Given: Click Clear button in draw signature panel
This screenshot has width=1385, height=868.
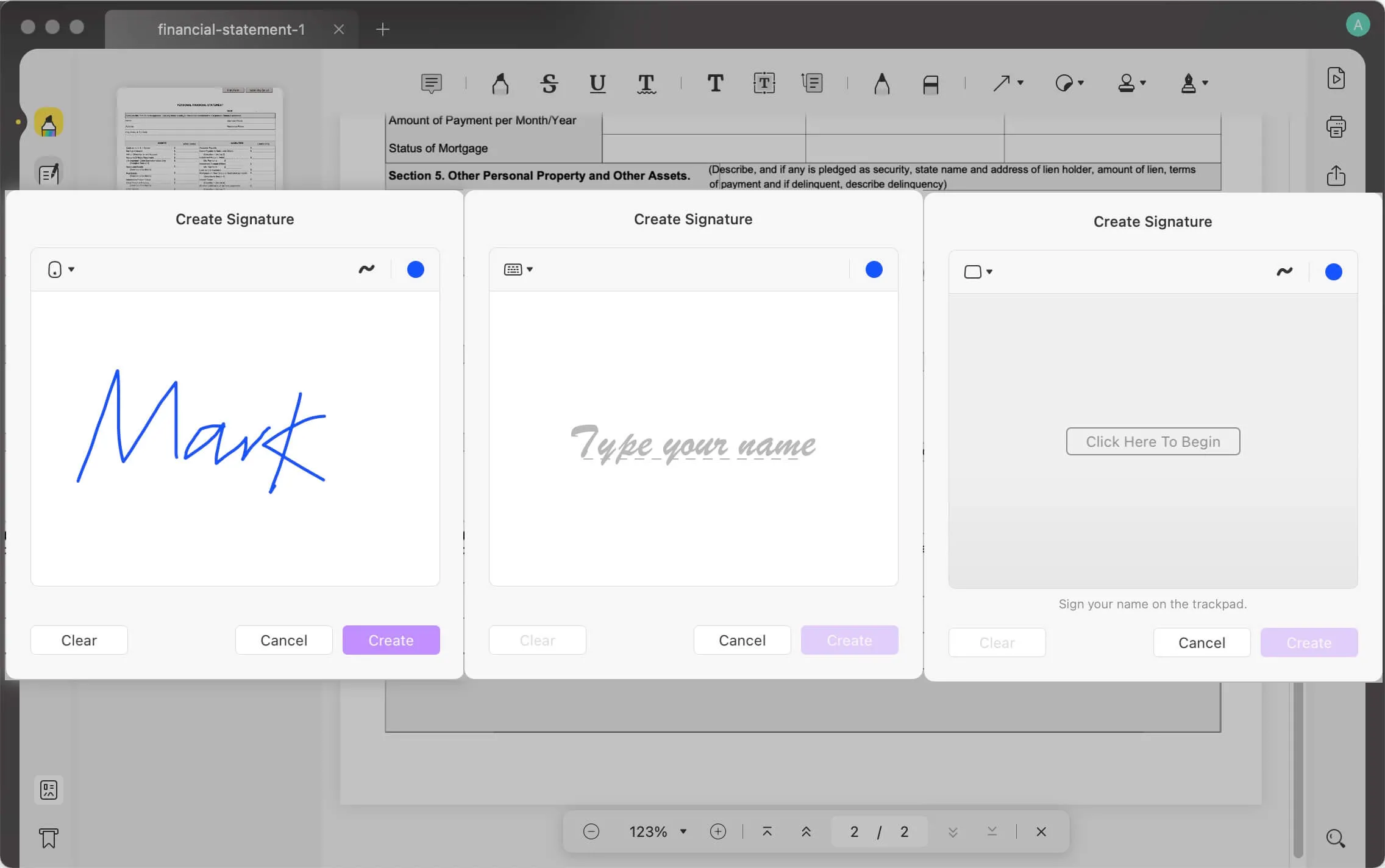Looking at the screenshot, I should coord(79,640).
